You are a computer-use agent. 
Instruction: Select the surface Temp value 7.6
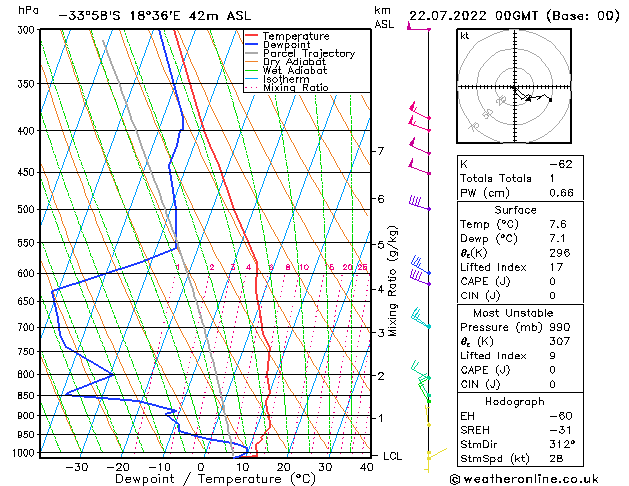(x=558, y=224)
